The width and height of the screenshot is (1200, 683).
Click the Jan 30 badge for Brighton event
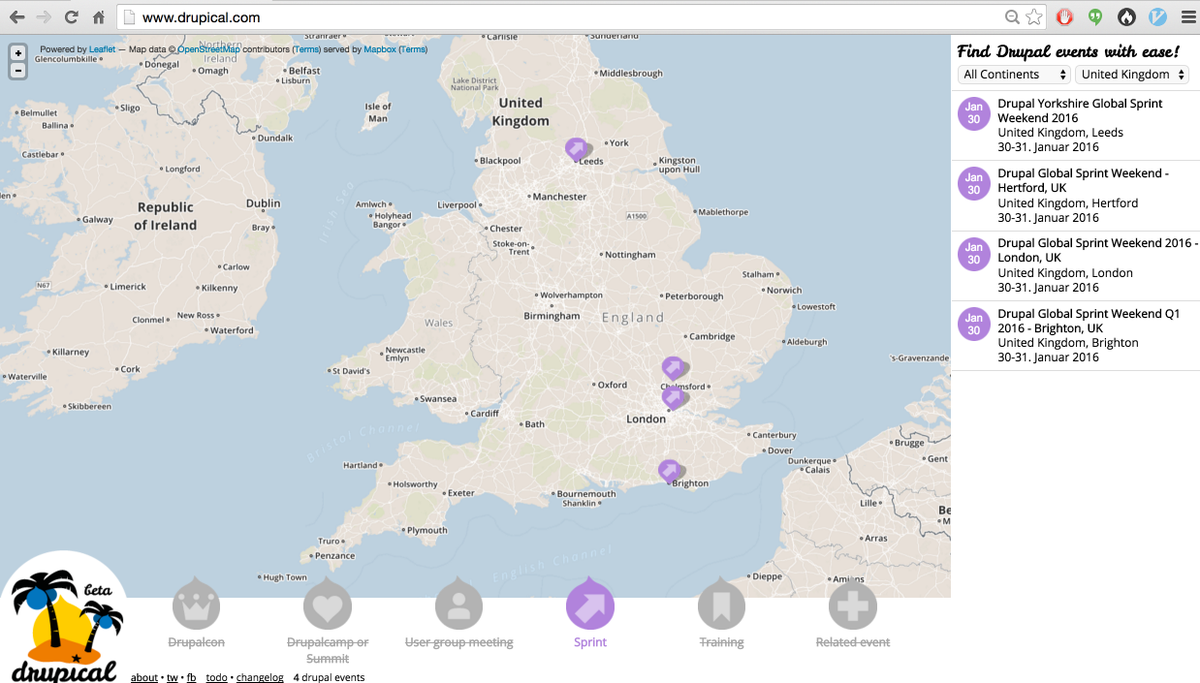(974, 323)
